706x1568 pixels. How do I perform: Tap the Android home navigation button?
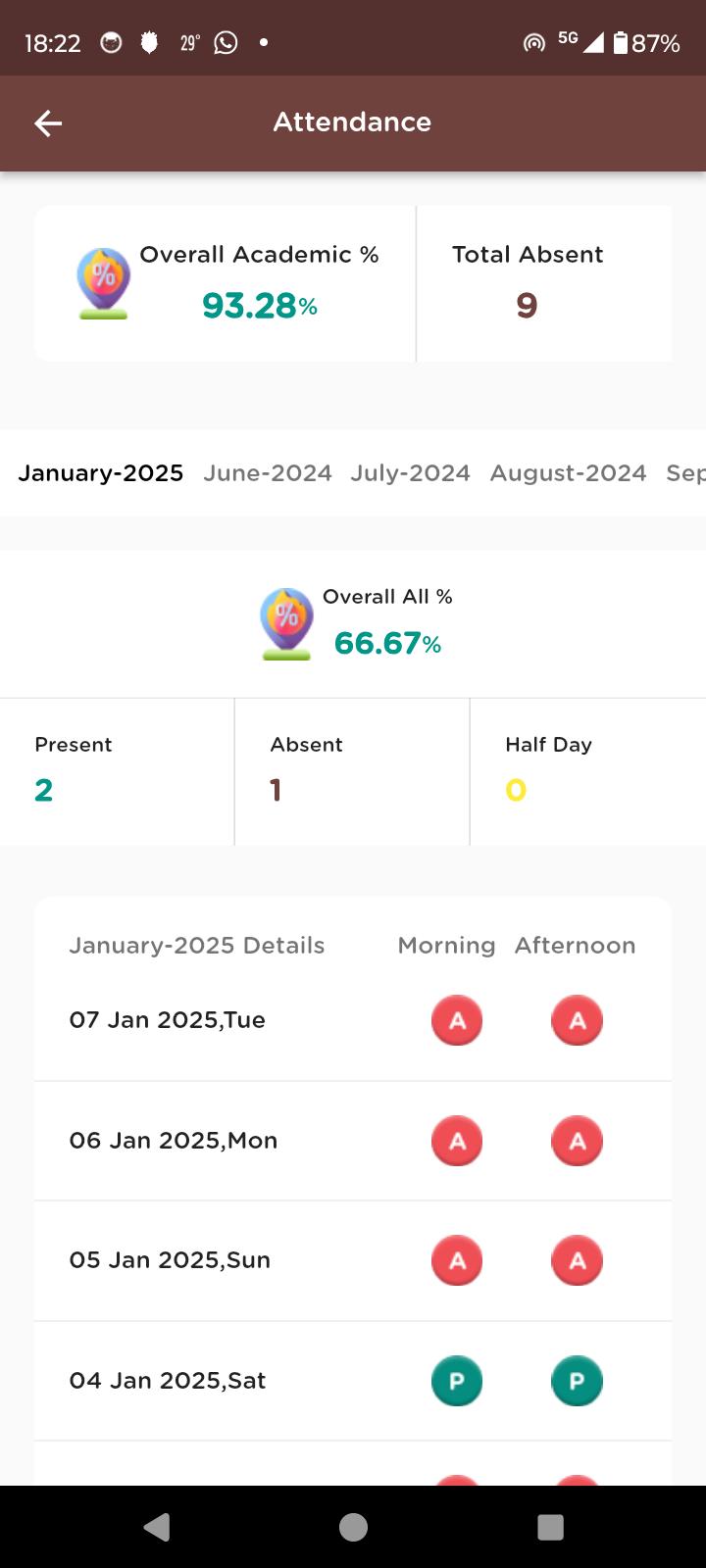353,1527
